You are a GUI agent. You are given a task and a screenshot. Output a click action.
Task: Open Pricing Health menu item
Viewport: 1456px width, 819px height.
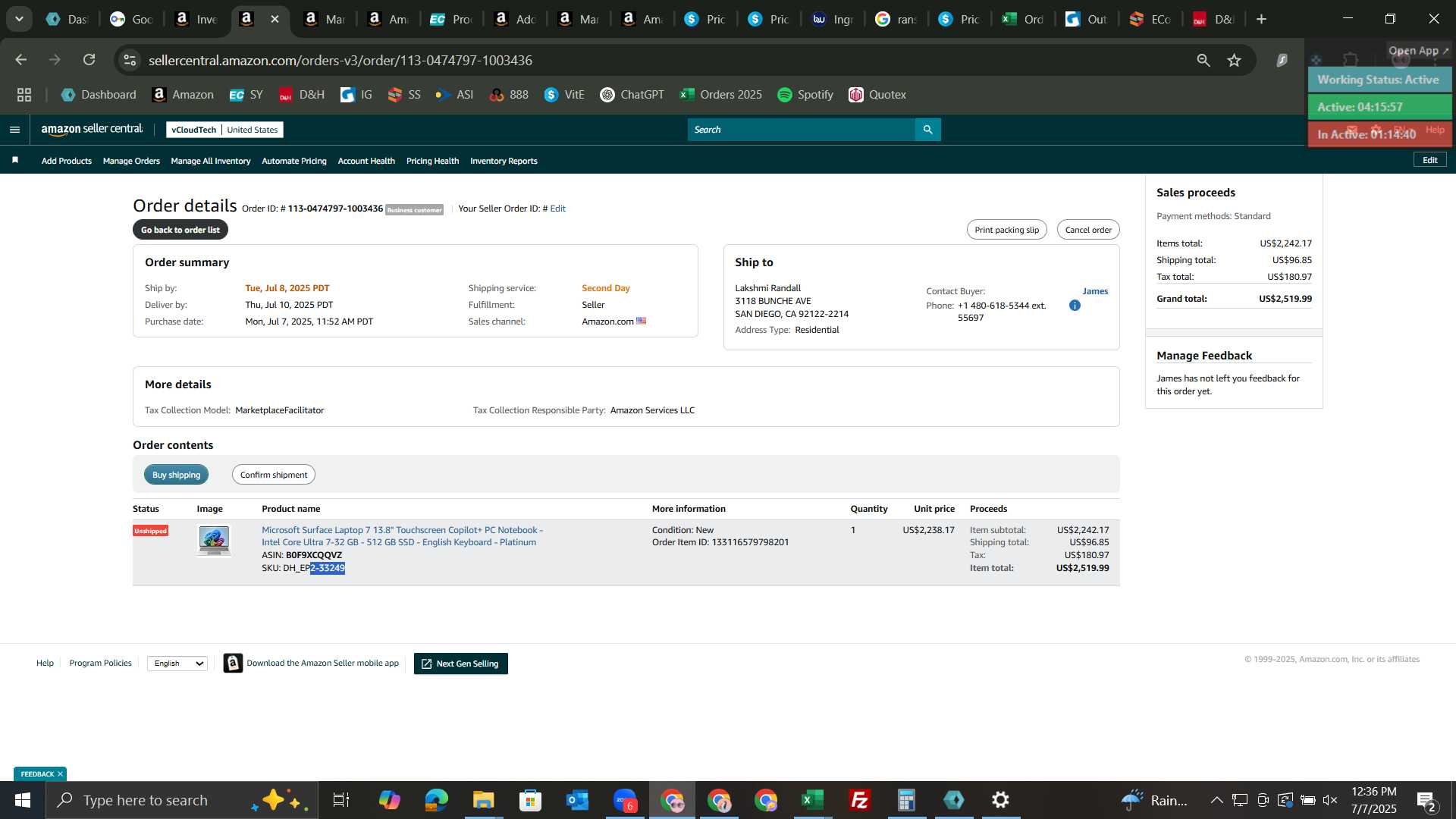click(x=432, y=161)
